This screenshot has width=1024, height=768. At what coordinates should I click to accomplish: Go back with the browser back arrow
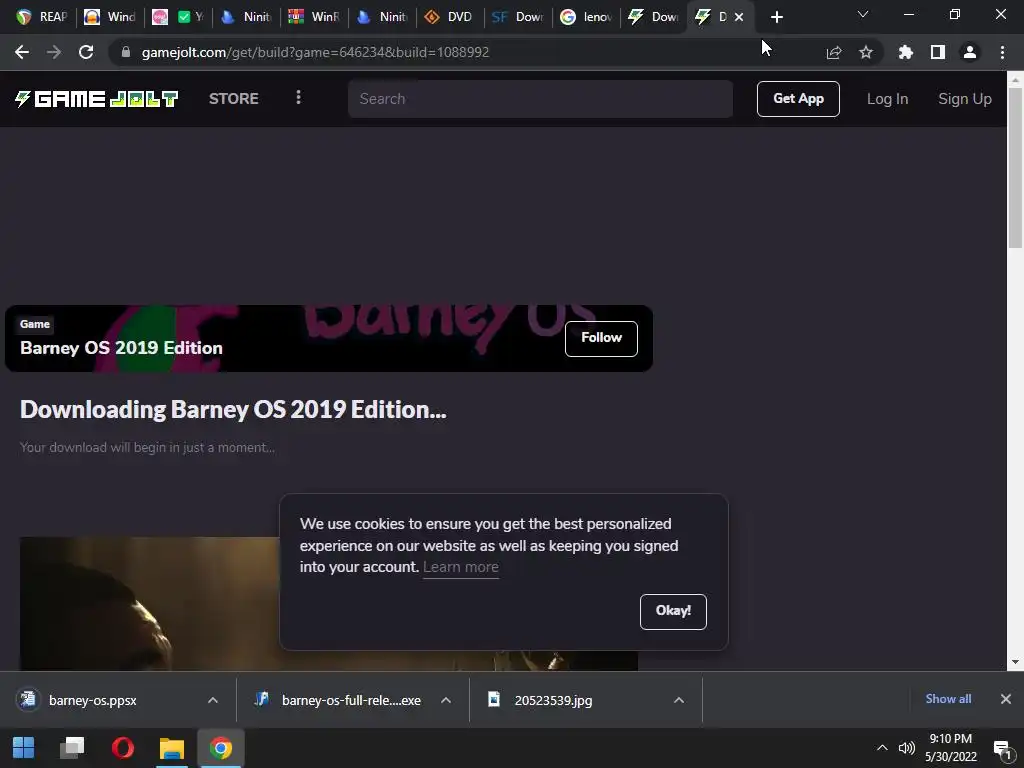point(22,52)
